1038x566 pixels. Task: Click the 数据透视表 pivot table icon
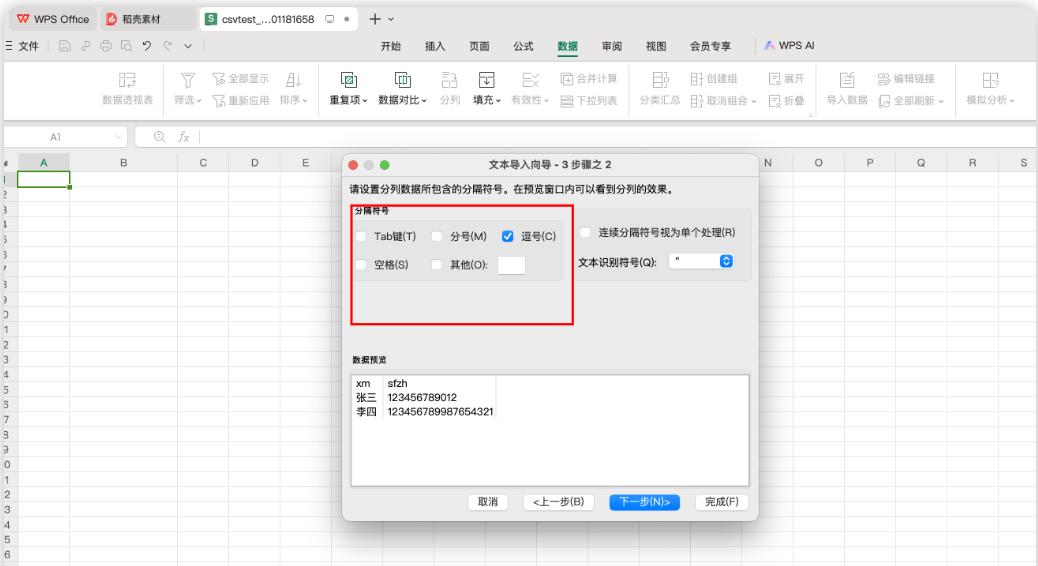(127, 81)
